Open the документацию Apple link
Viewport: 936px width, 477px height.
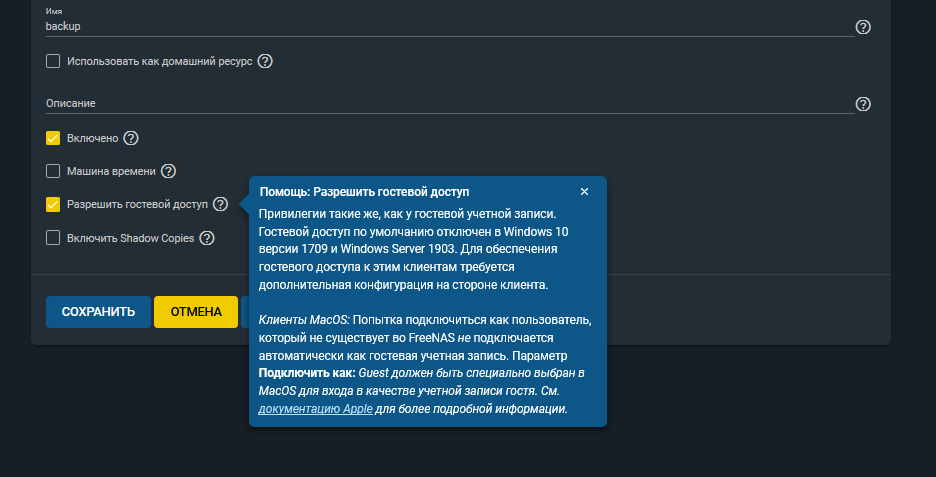(x=315, y=409)
